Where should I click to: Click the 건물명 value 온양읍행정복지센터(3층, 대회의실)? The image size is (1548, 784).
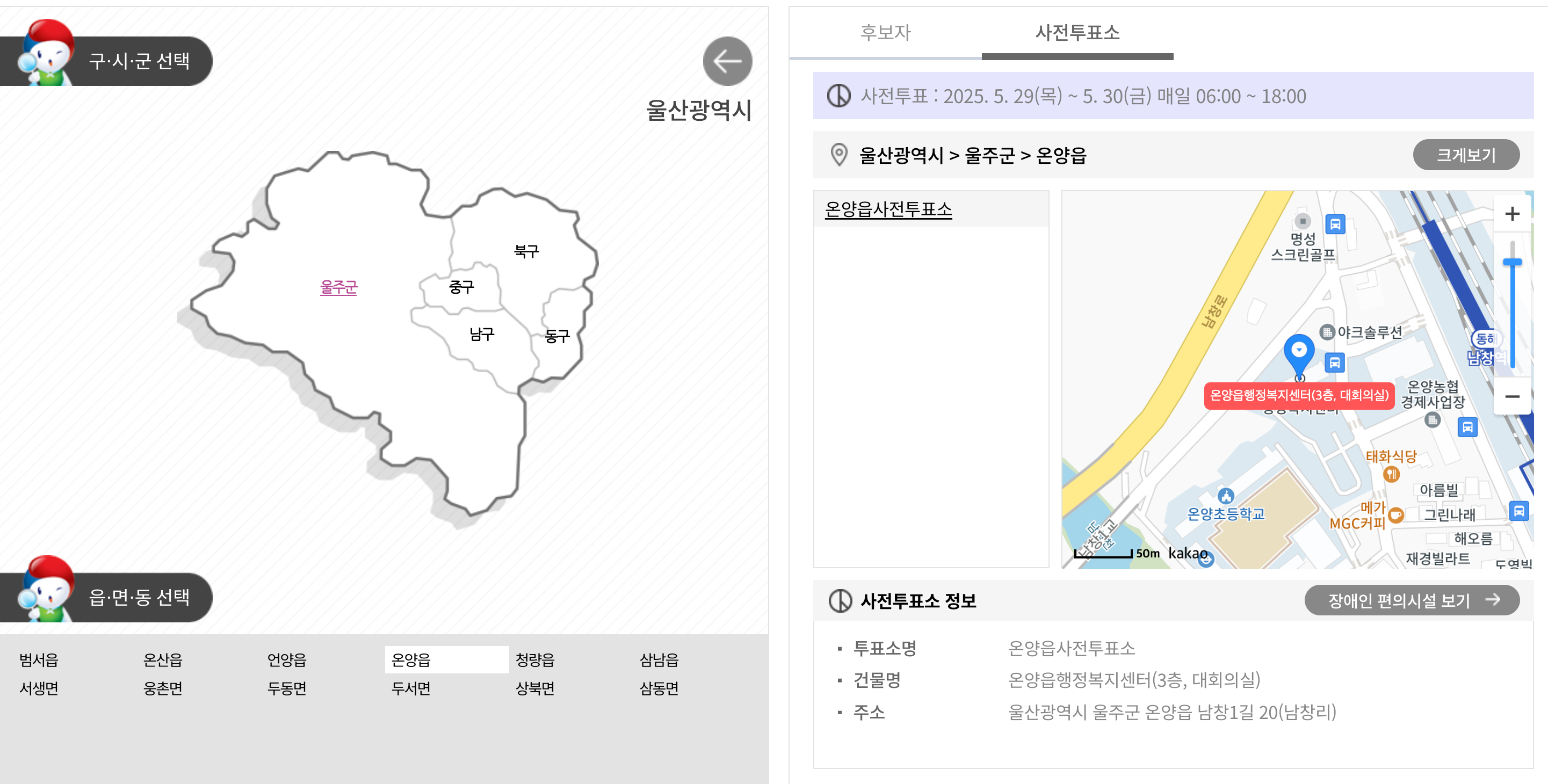(1134, 680)
